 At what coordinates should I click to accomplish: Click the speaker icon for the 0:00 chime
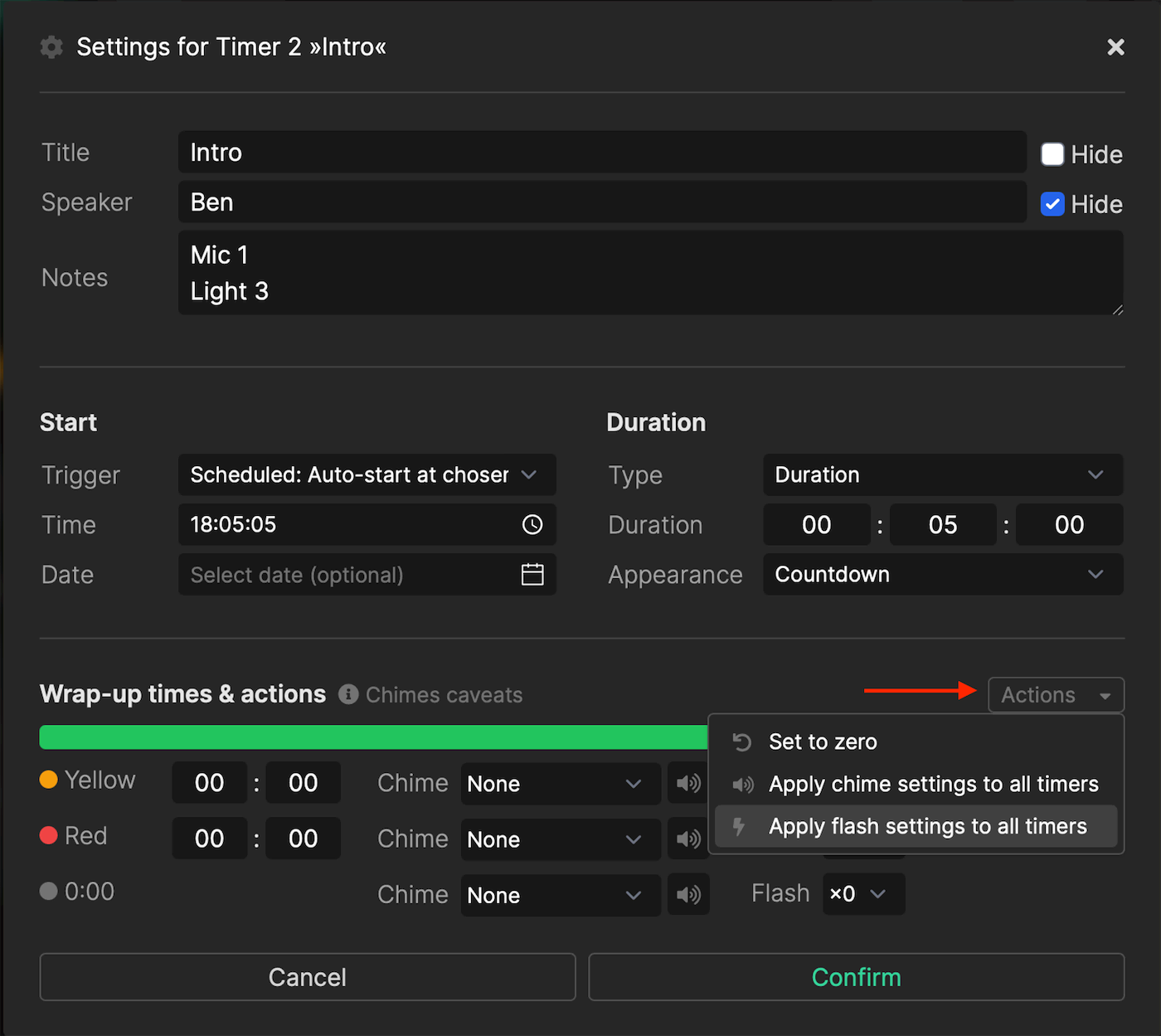[687, 894]
